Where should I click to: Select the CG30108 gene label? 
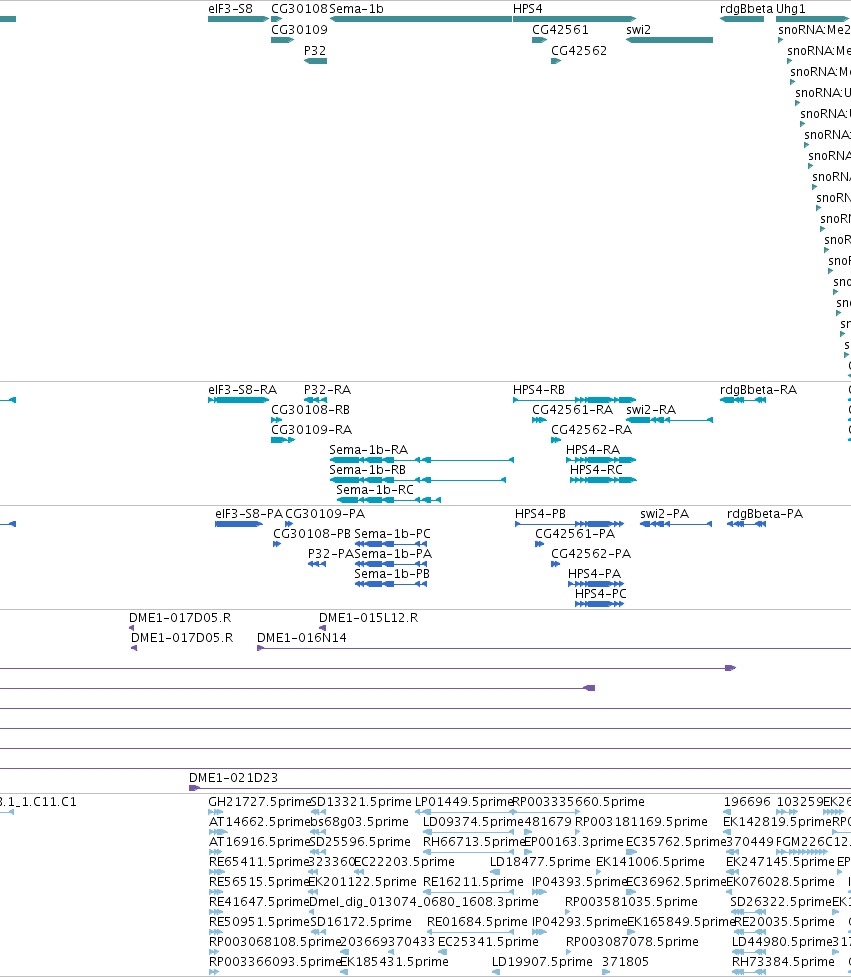299,9
